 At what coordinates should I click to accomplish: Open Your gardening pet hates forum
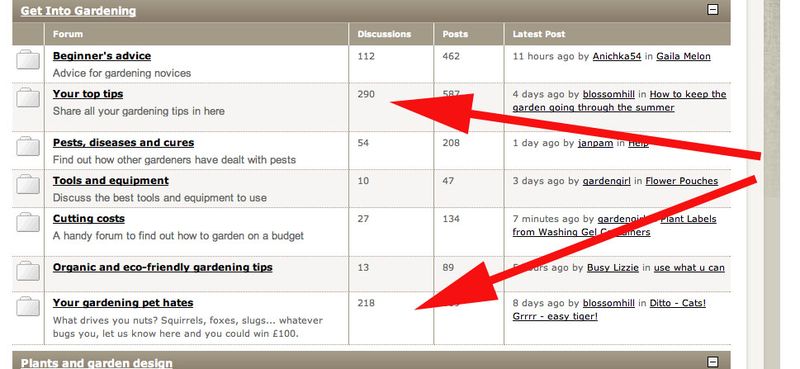123,303
